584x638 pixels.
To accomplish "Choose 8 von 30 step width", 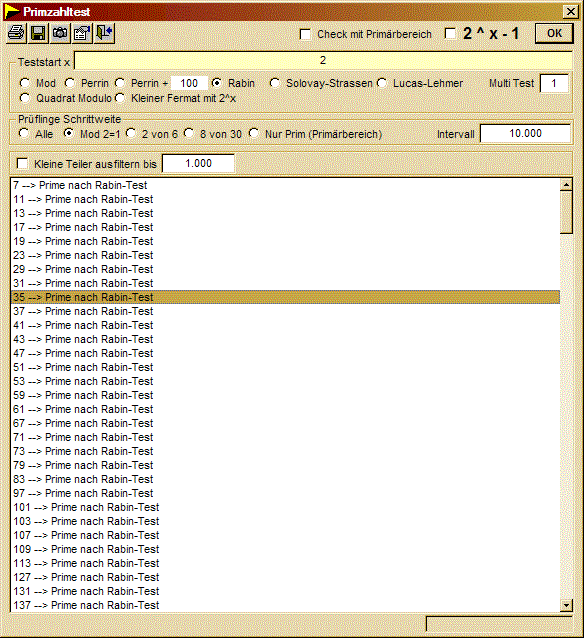I will (189, 133).
